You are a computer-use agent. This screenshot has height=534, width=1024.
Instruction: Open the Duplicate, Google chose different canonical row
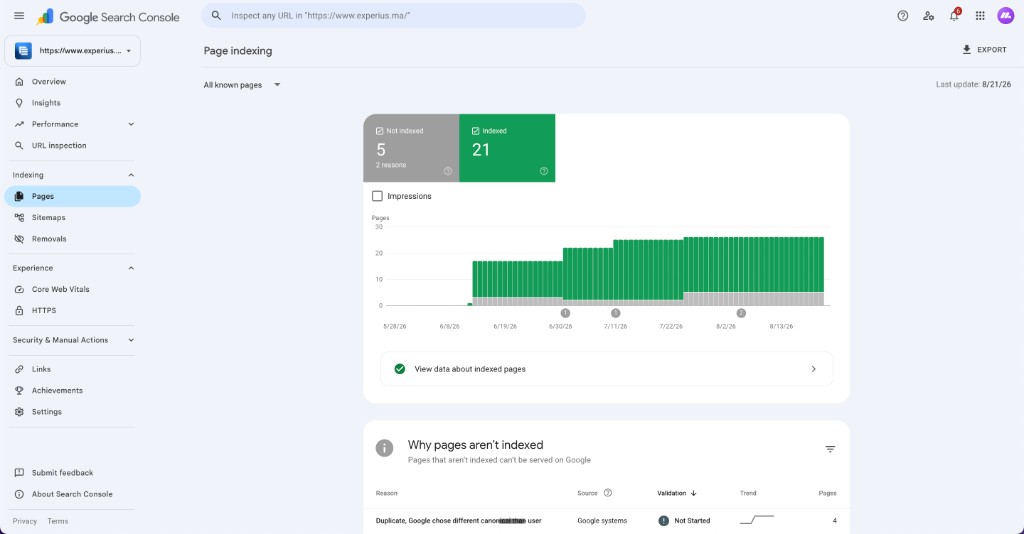pos(606,521)
